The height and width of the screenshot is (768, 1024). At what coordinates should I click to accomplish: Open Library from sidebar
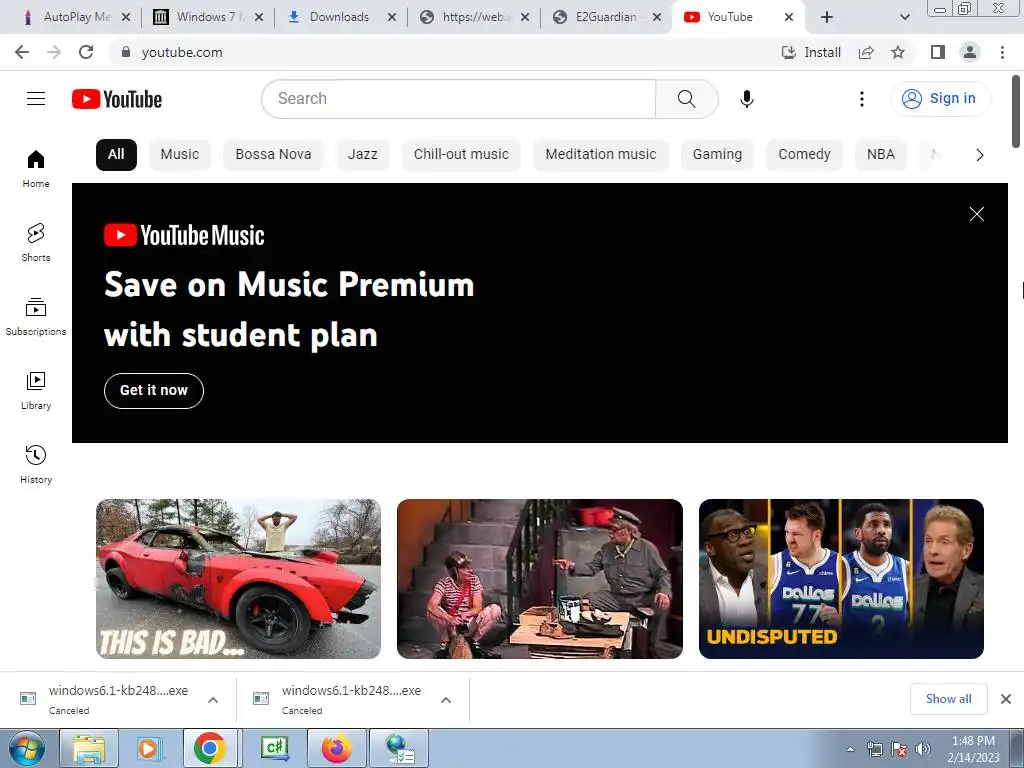click(36, 391)
